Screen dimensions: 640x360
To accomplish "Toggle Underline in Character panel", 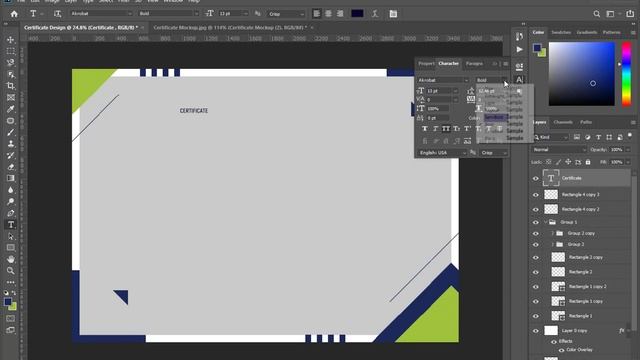I will point(489,129).
